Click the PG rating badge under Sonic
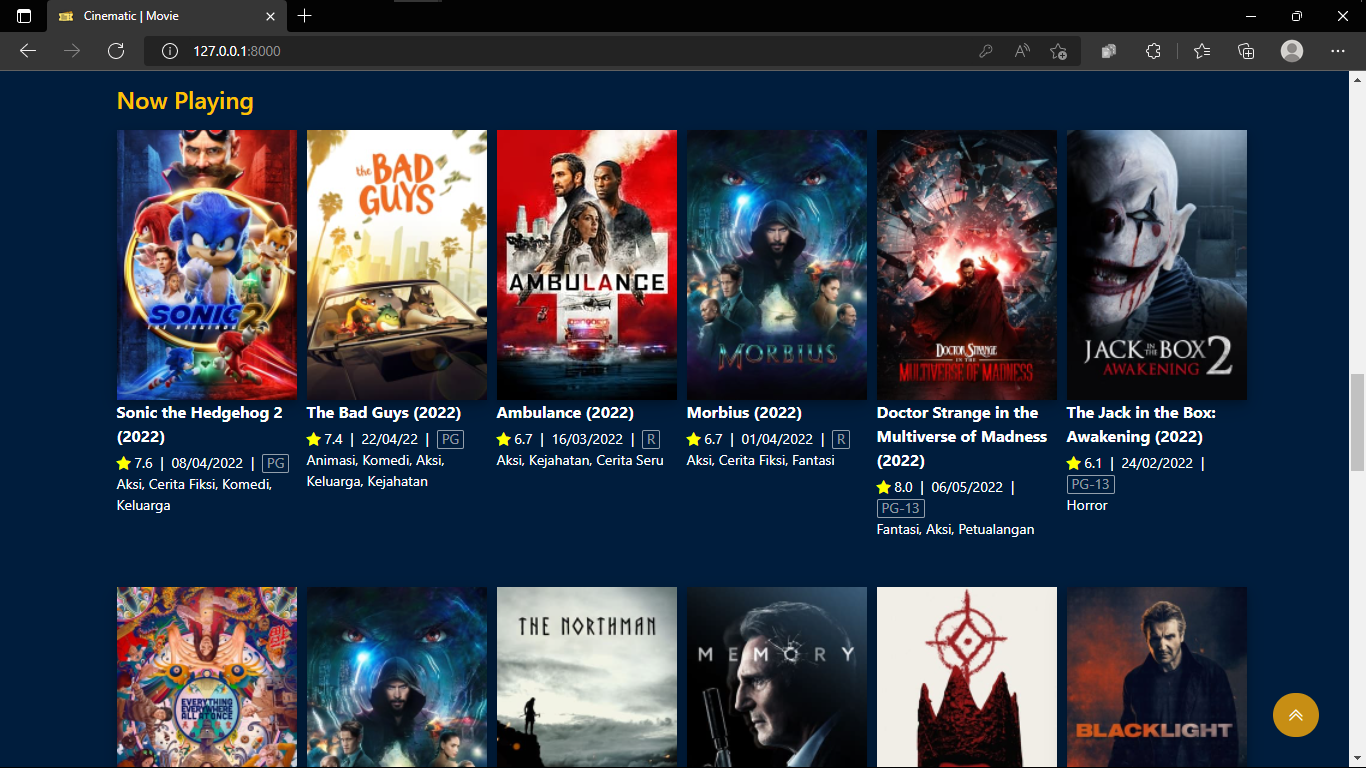This screenshot has height=768, width=1366. 275,463
